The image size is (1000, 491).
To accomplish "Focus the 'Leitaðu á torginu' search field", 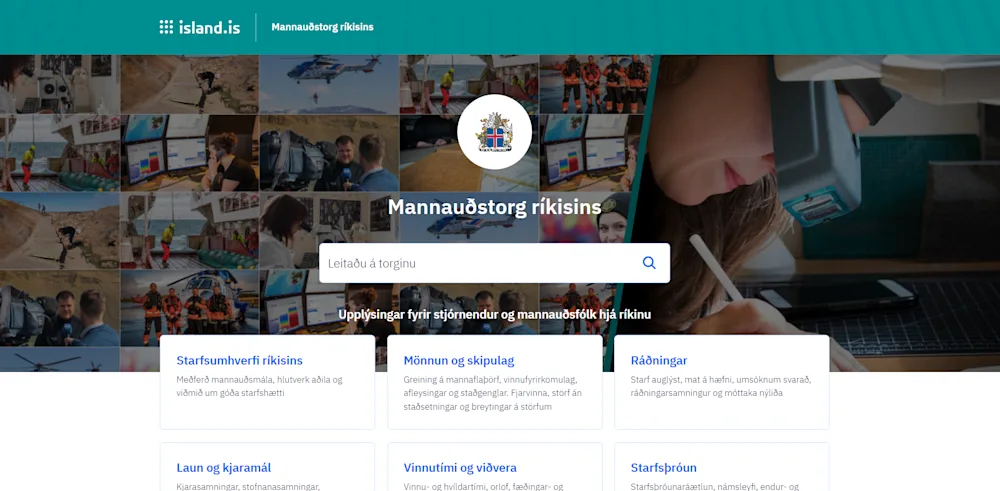I will pyautogui.click(x=494, y=263).
